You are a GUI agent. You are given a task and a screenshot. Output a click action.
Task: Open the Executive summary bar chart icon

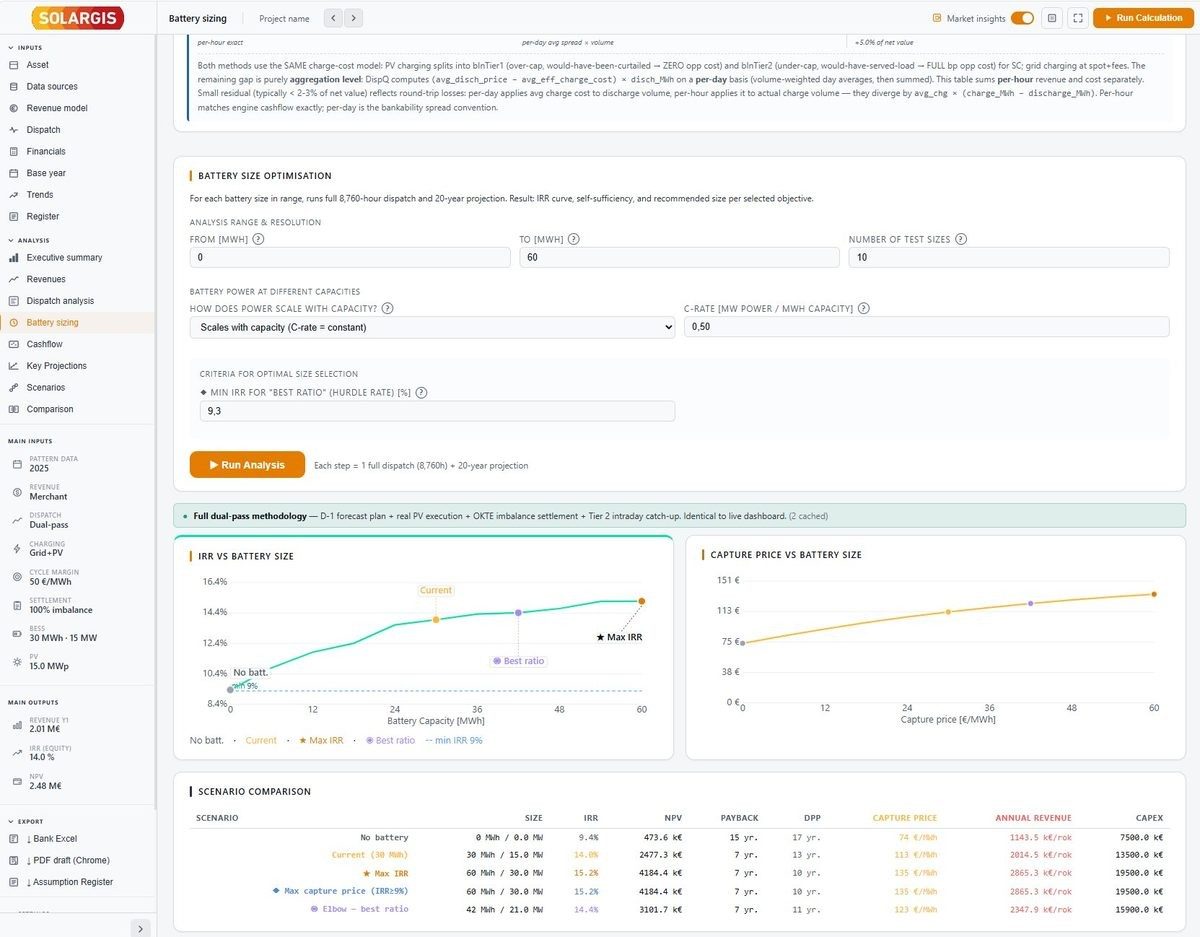[14, 258]
